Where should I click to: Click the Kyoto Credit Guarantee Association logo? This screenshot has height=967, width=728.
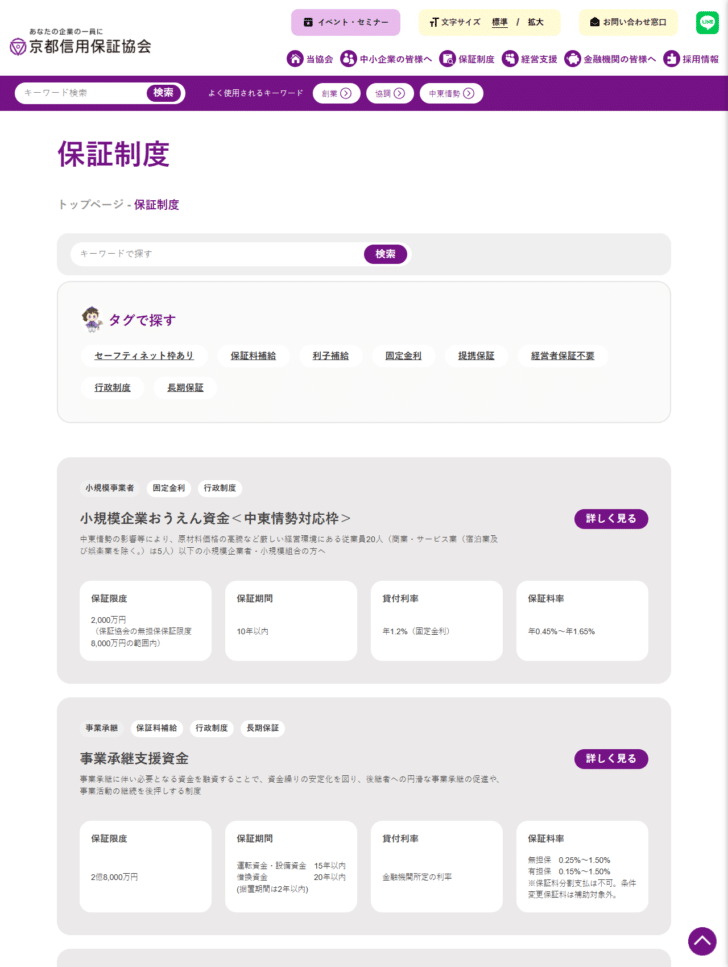[80, 42]
